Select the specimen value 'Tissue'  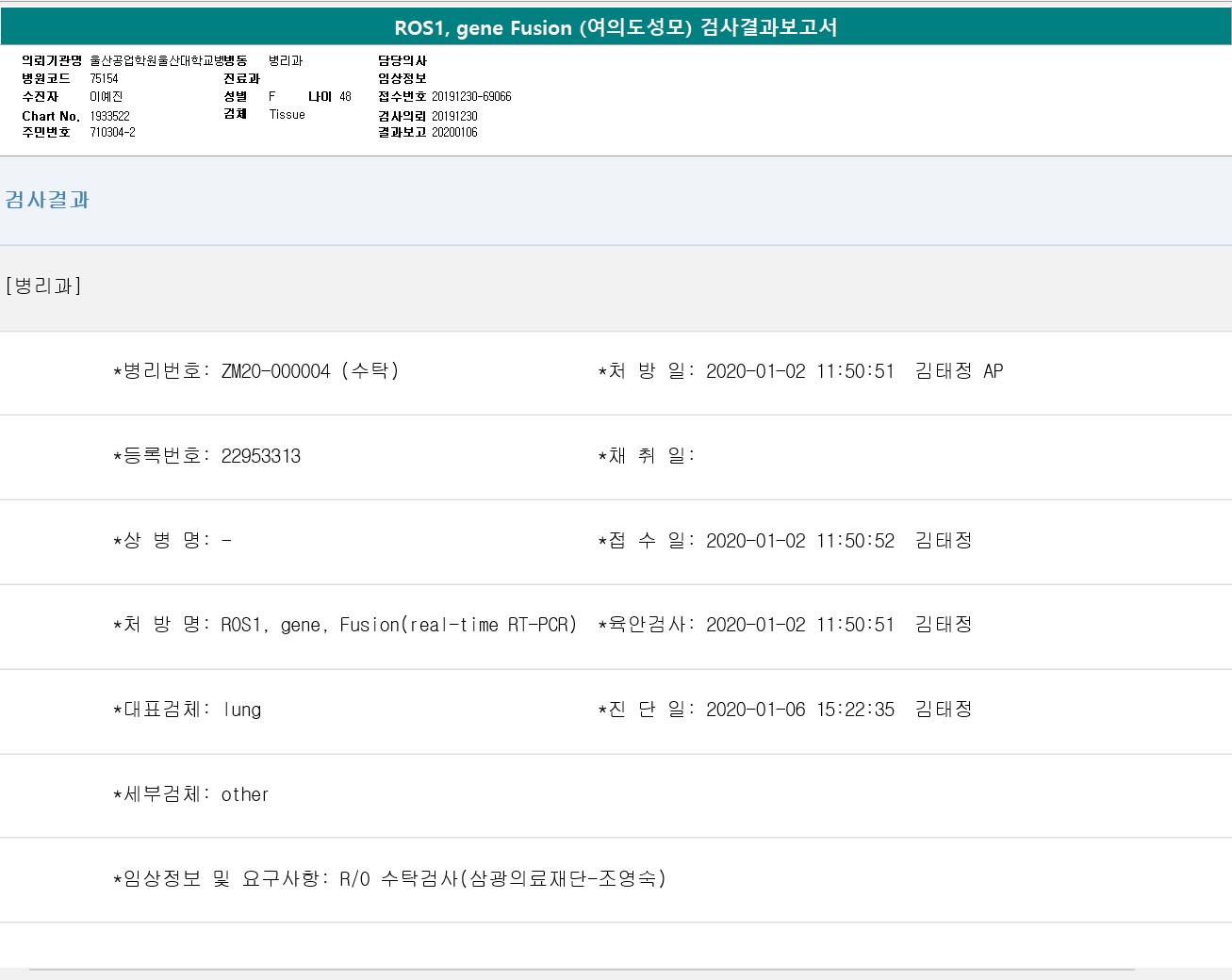coord(287,114)
